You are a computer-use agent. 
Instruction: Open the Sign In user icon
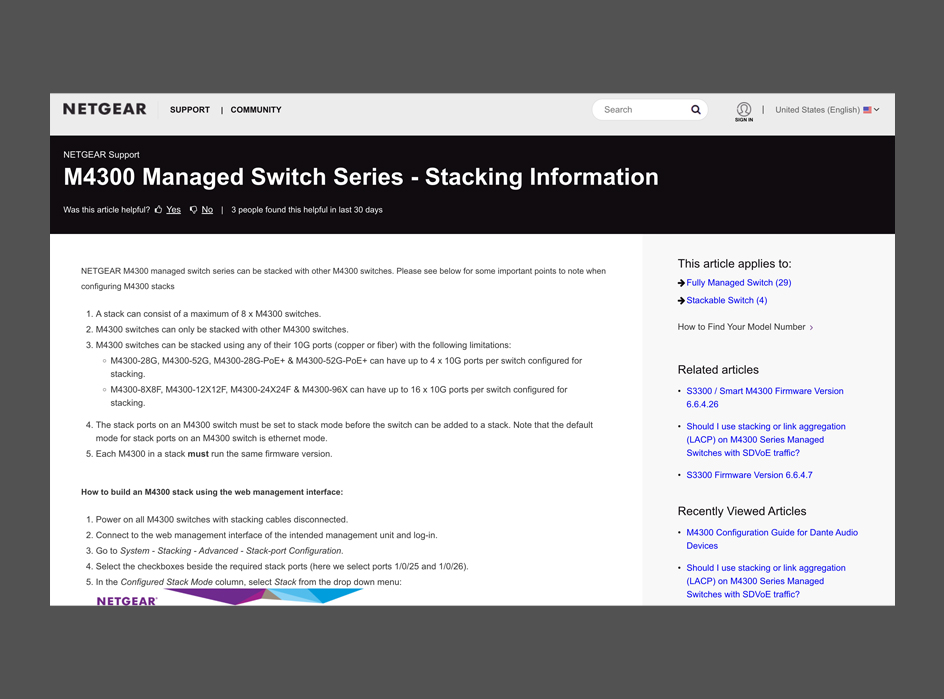(744, 110)
